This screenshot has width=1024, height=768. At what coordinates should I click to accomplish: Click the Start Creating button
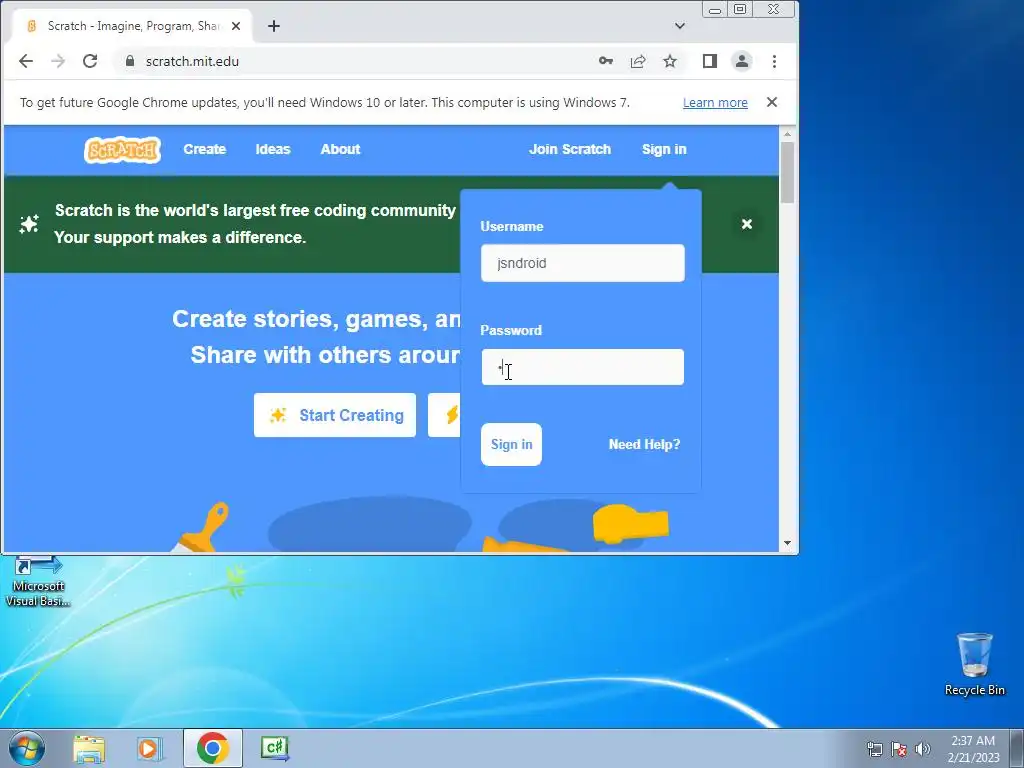click(x=335, y=415)
